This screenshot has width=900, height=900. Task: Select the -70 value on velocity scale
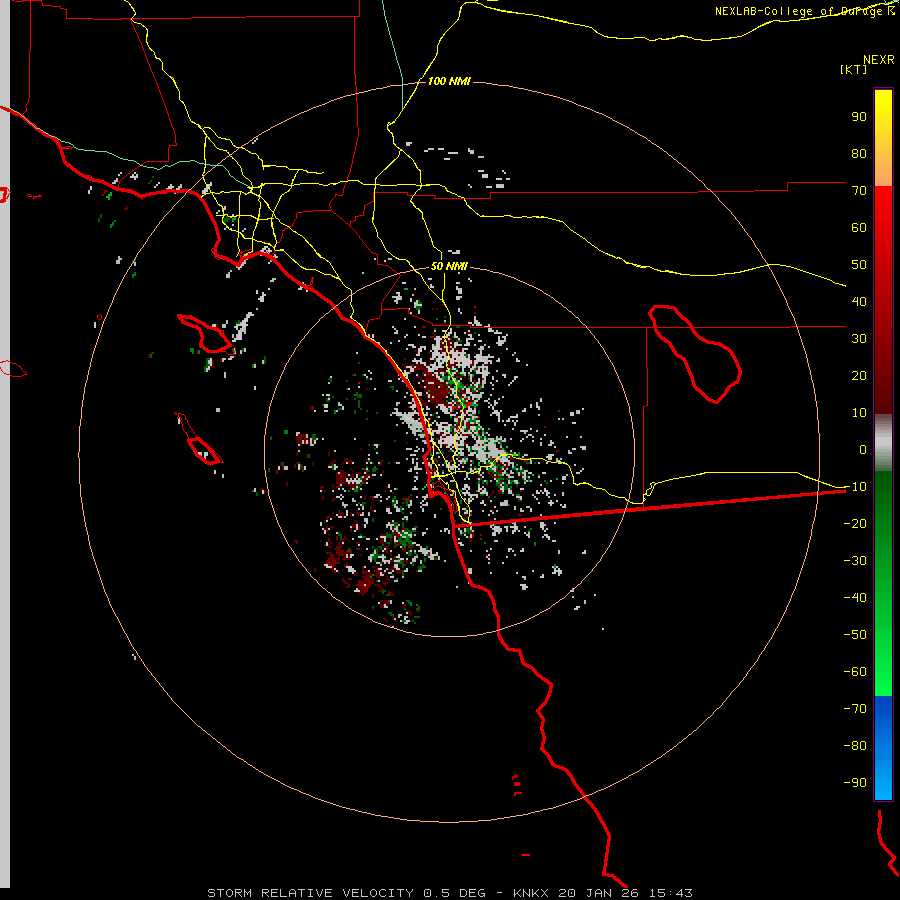click(855, 709)
